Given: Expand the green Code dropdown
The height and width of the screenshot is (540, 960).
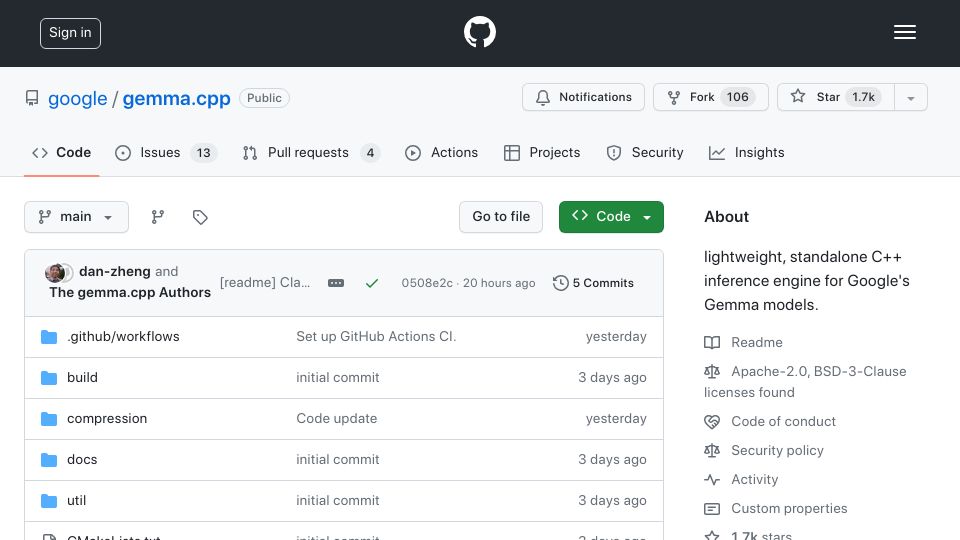Looking at the screenshot, I should pyautogui.click(x=611, y=217).
